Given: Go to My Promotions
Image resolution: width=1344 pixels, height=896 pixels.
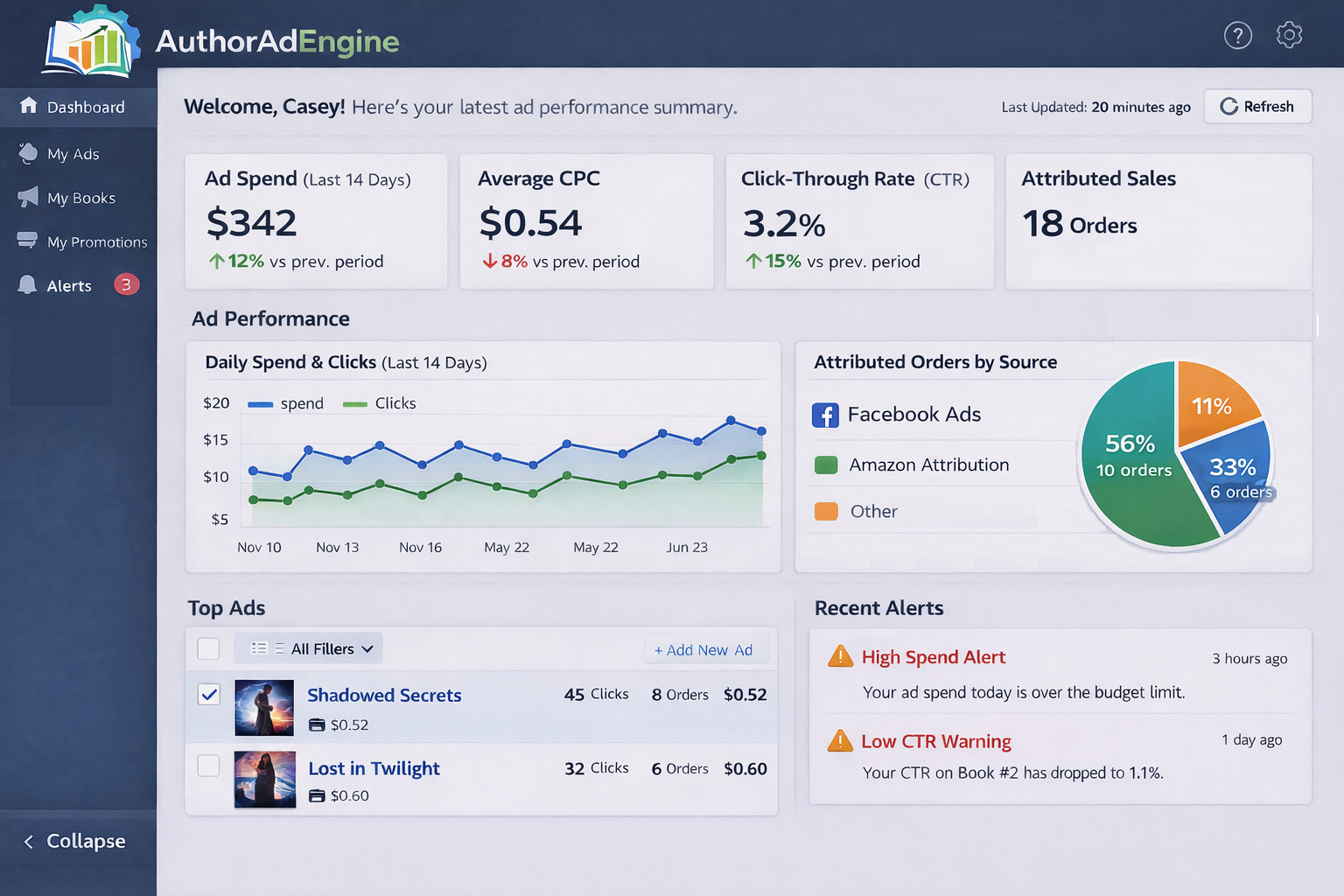Looking at the screenshot, I should pos(96,241).
